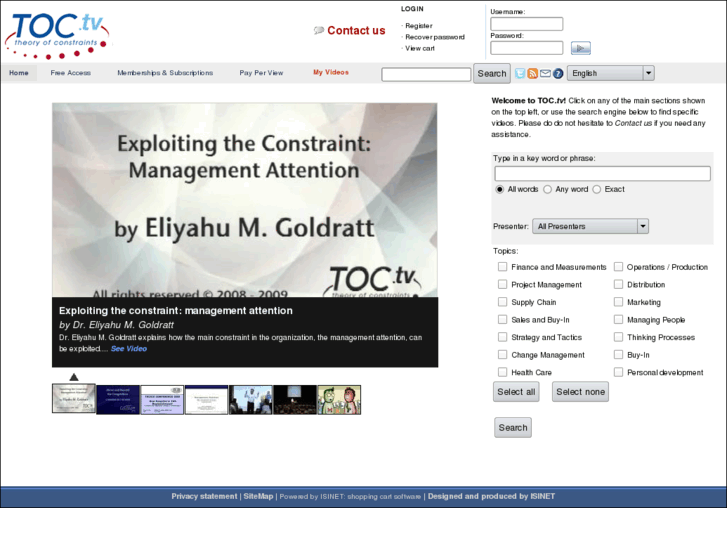
Task: Click the Username input field
Action: click(x=527, y=24)
